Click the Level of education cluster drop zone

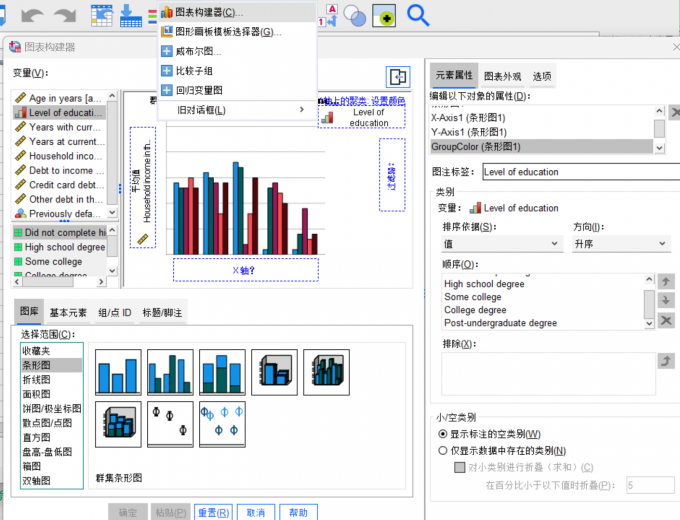click(x=362, y=117)
